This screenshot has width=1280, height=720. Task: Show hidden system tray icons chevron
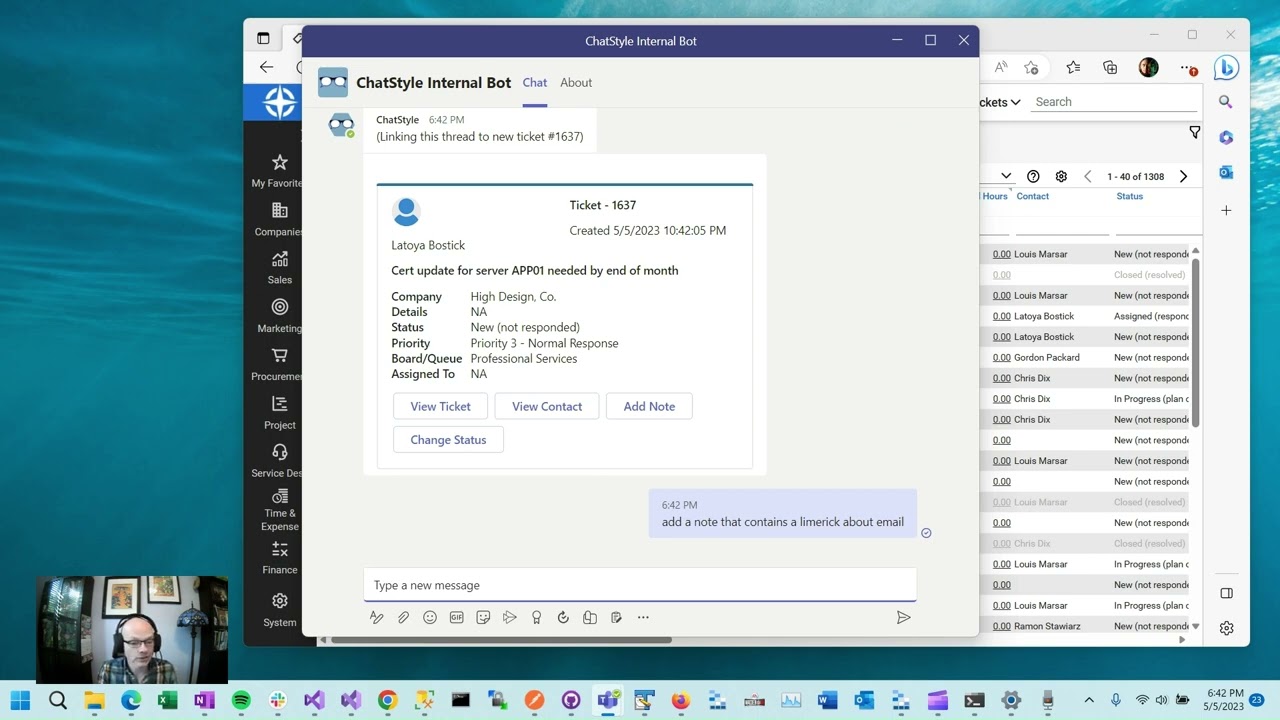tap(1089, 700)
